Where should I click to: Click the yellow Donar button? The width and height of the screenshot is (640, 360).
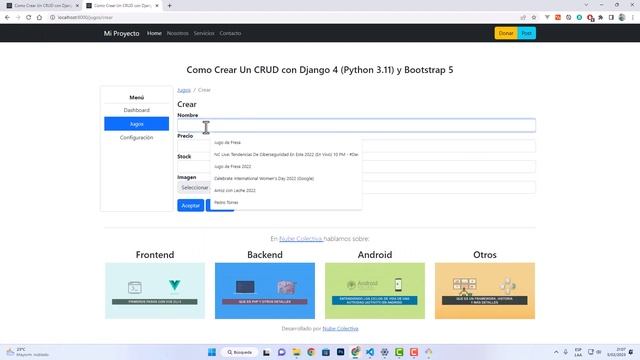point(506,33)
